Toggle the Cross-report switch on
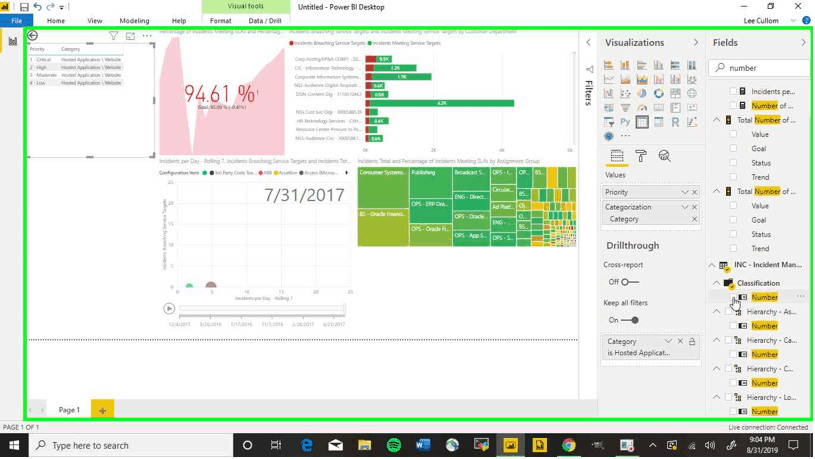Screen dimensions: 815x459 tap(629, 282)
